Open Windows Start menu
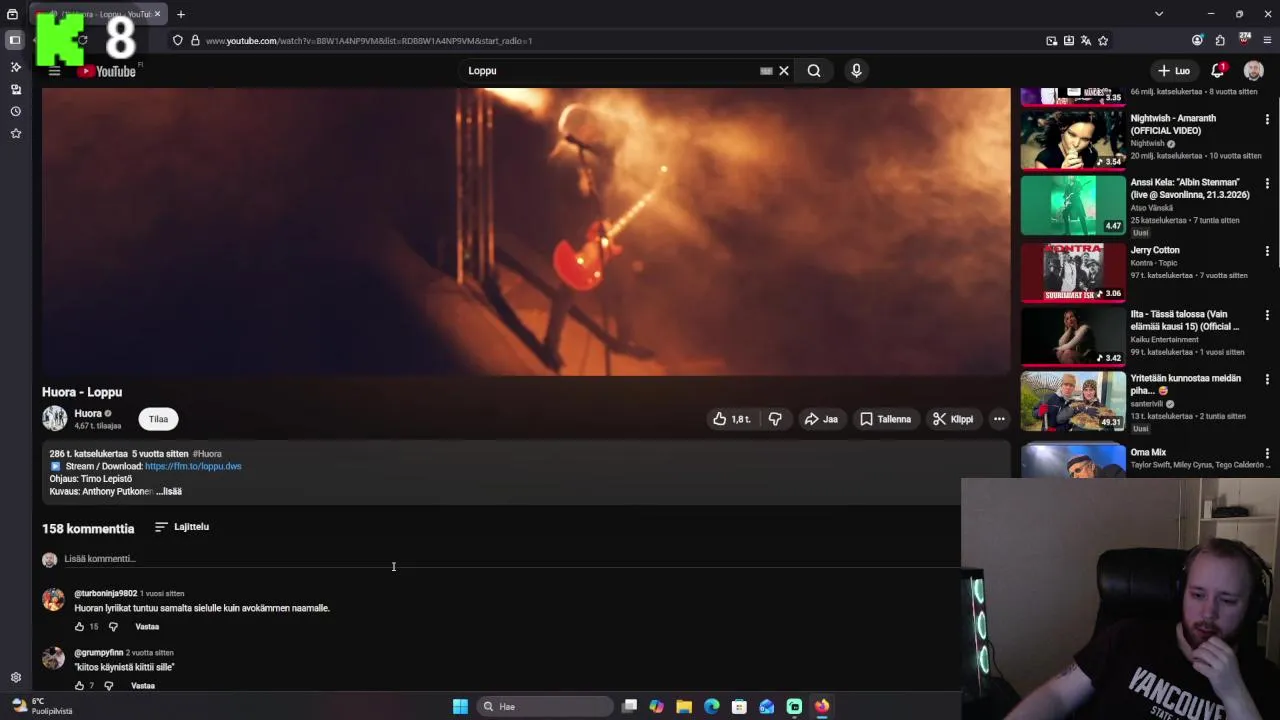Screen dimensions: 1280x720 pos(460,706)
